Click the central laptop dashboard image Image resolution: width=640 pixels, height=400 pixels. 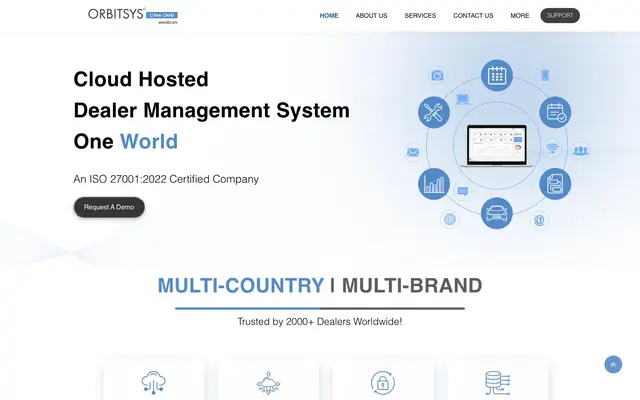496,146
